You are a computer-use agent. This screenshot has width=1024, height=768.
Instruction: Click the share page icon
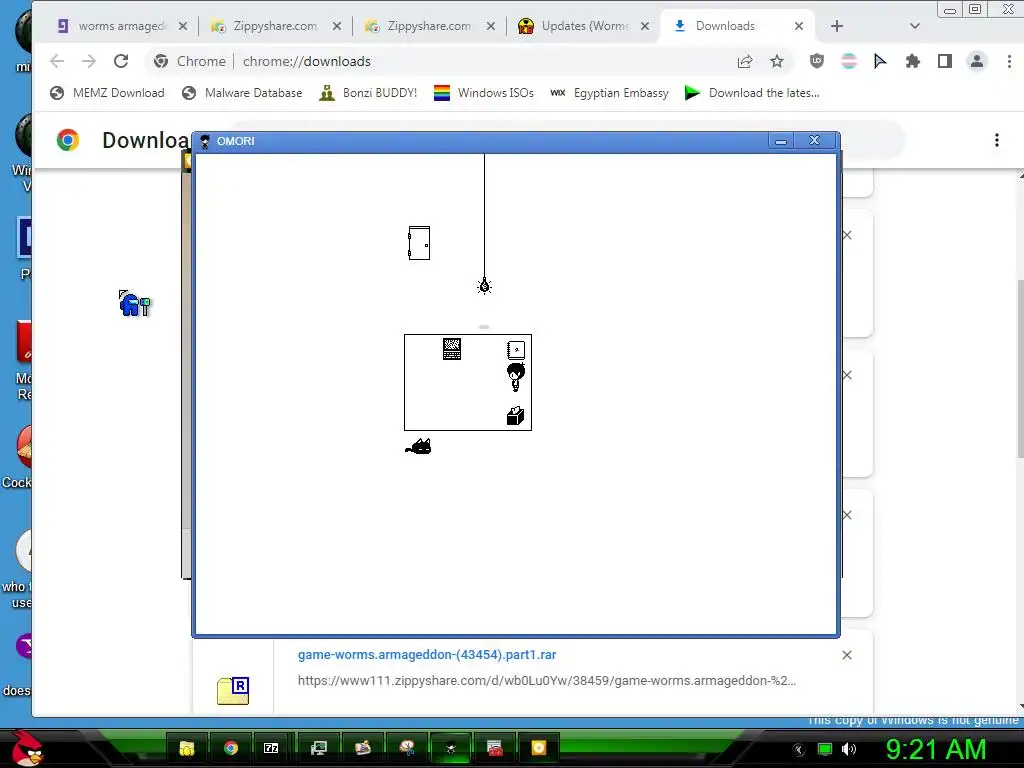point(744,61)
